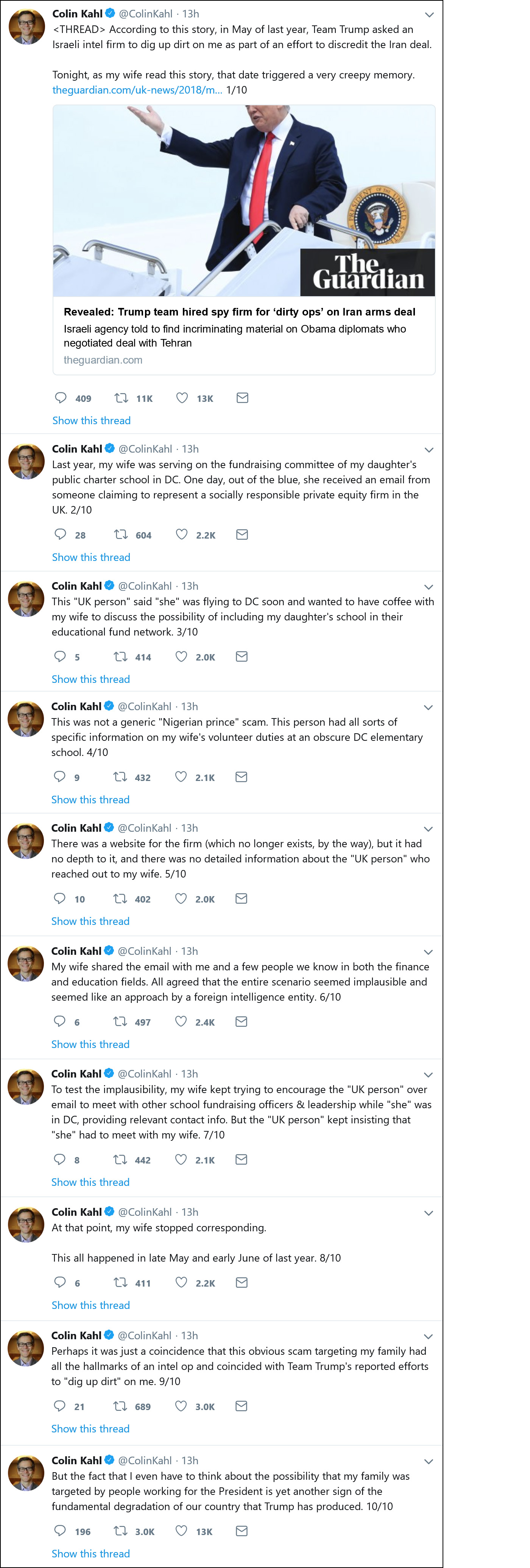Send the 2/10 tweet via direct message
The height and width of the screenshot is (1568, 530).
(x=242, y=534)
